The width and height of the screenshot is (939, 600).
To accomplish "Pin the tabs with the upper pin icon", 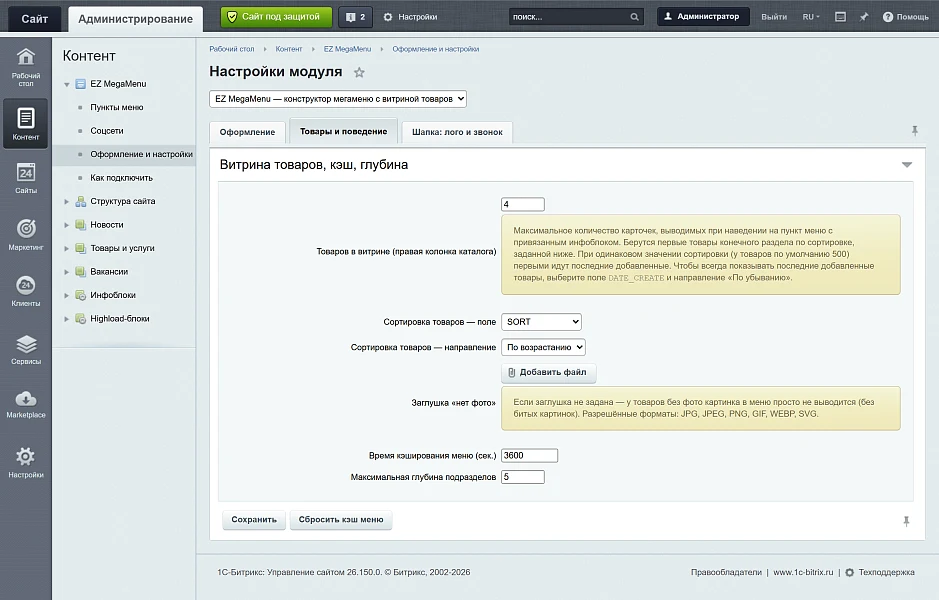I will (x=914, y=131).
